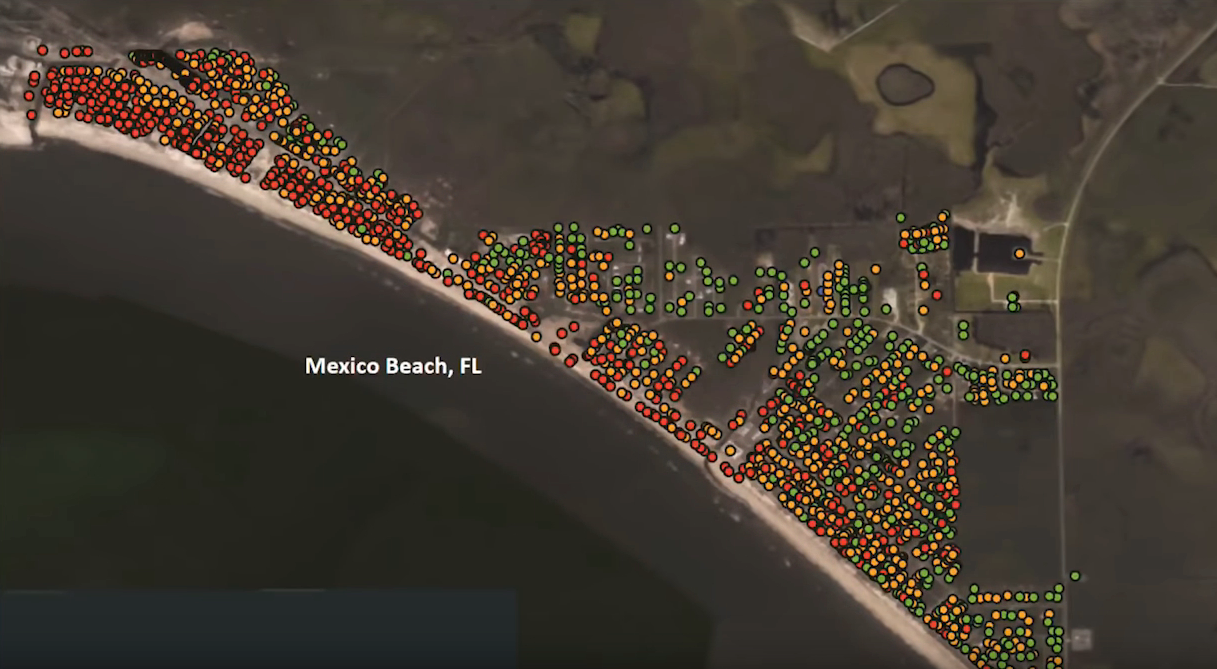Image resolution: width=1217 pixels, height=669 pixels.
Task: Select the single blue marker among the markers
Action: click(820, 291)
